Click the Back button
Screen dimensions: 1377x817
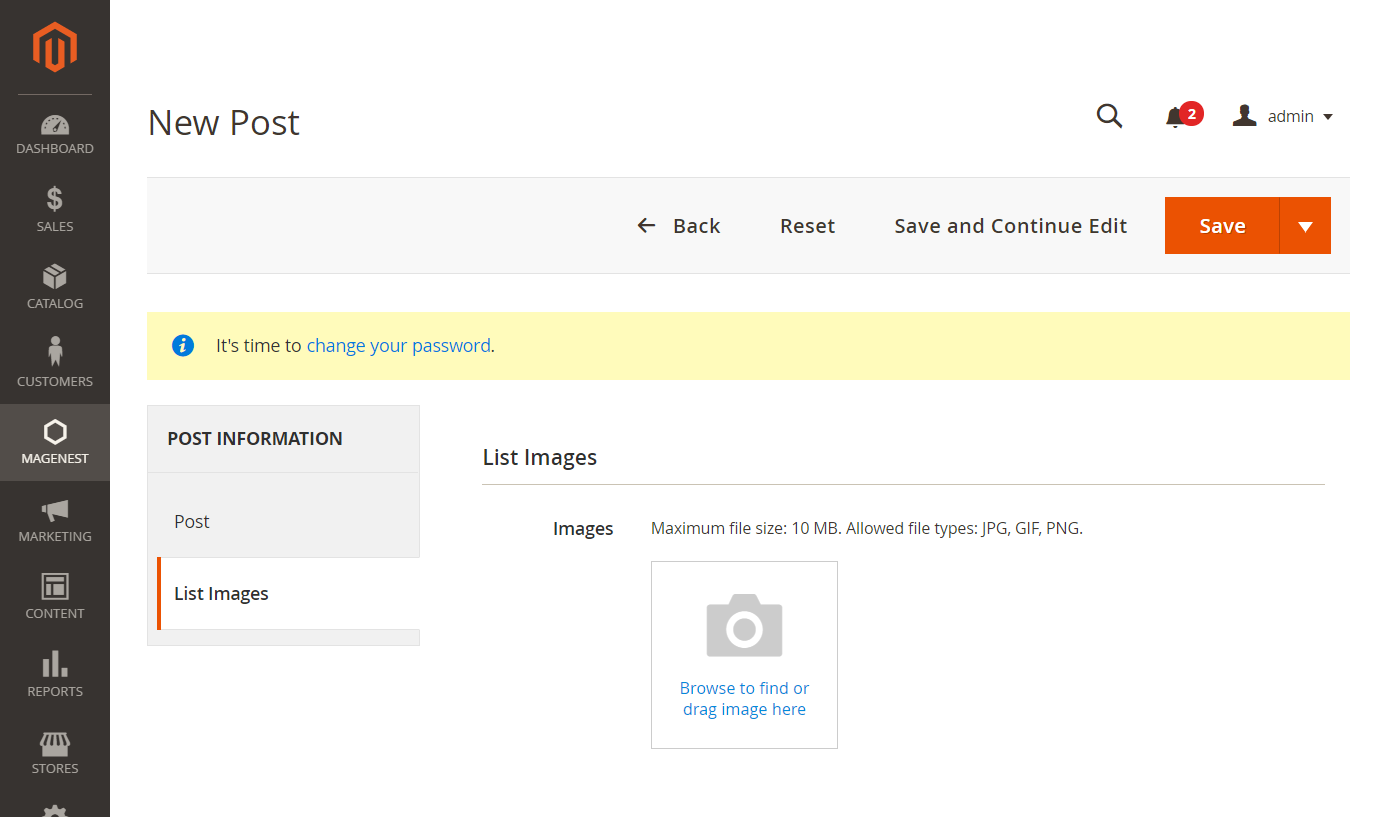679,226
